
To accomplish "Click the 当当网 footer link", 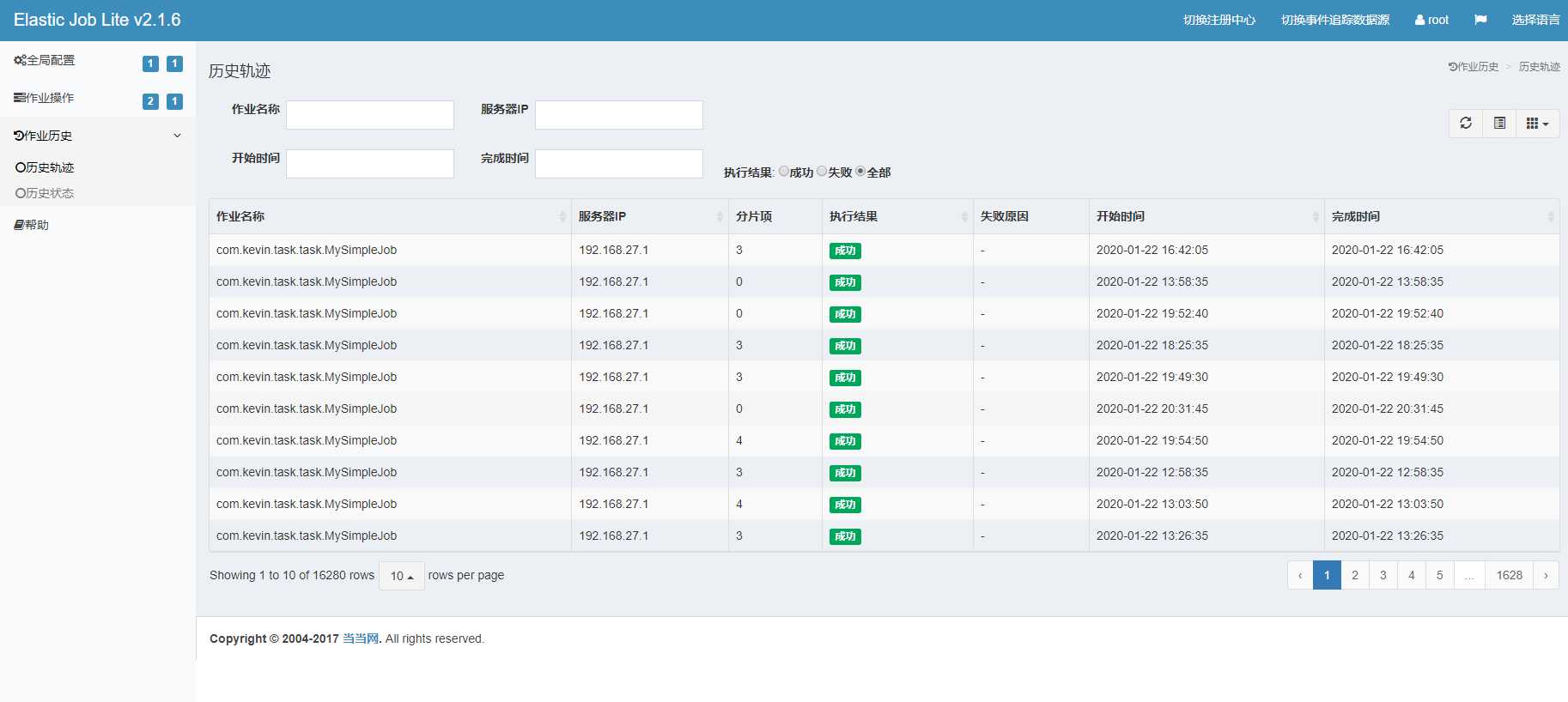I will pyautogui.click(x=361, y=638).
